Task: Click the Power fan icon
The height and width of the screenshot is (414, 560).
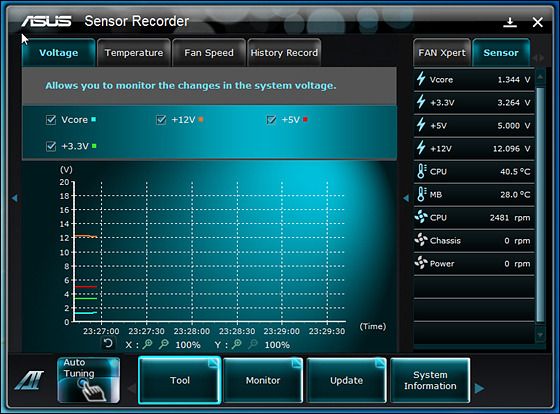Action: 421,263
